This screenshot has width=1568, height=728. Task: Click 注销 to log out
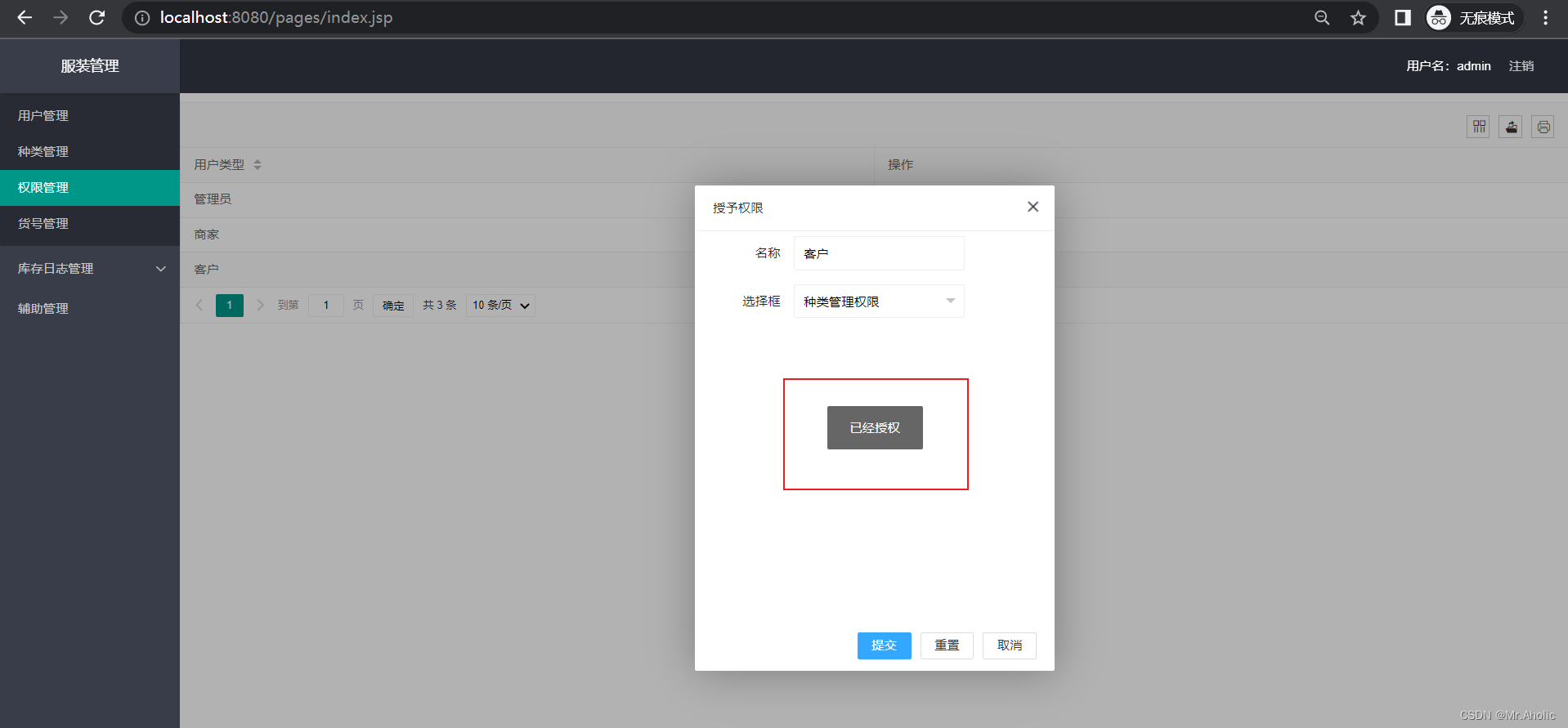[x=1521, y=66]
